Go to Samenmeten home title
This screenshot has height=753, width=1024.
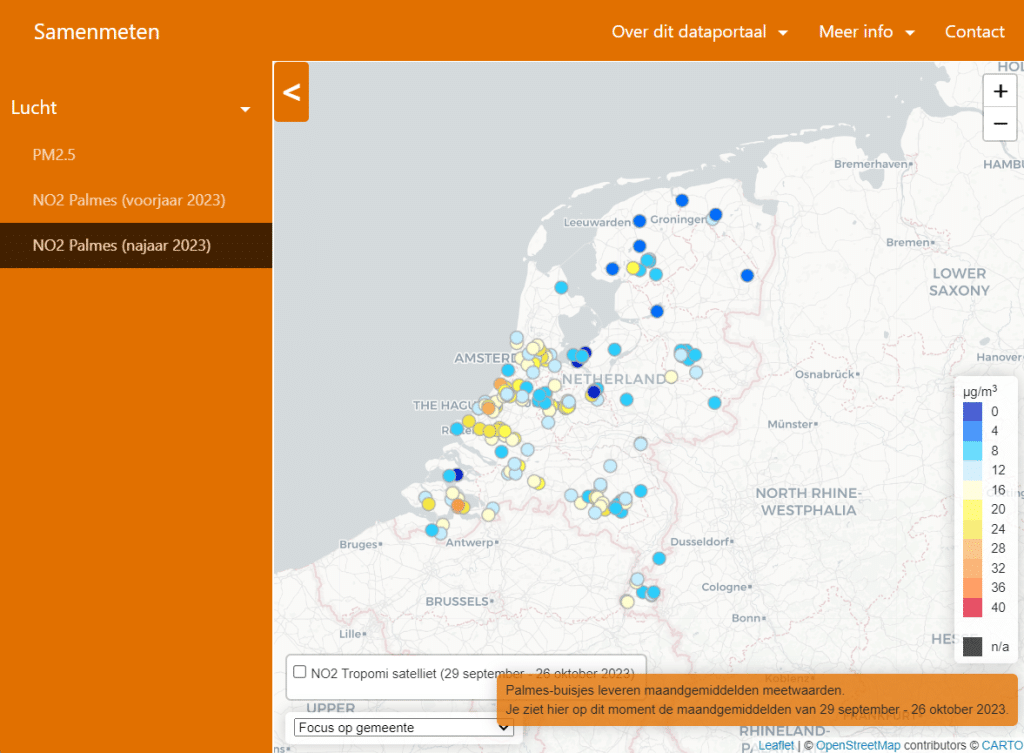tap(96, 32)
